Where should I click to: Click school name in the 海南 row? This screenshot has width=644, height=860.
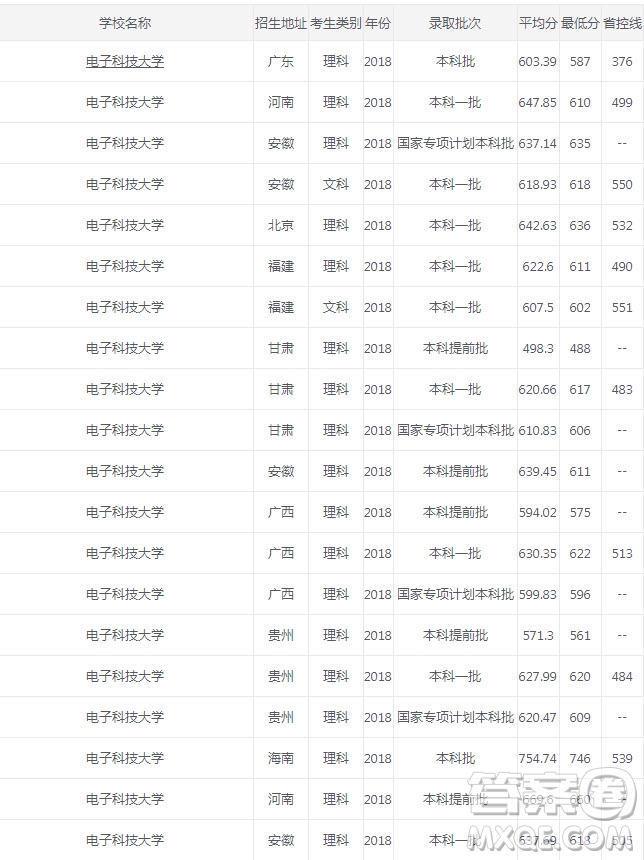click(125, 759)
